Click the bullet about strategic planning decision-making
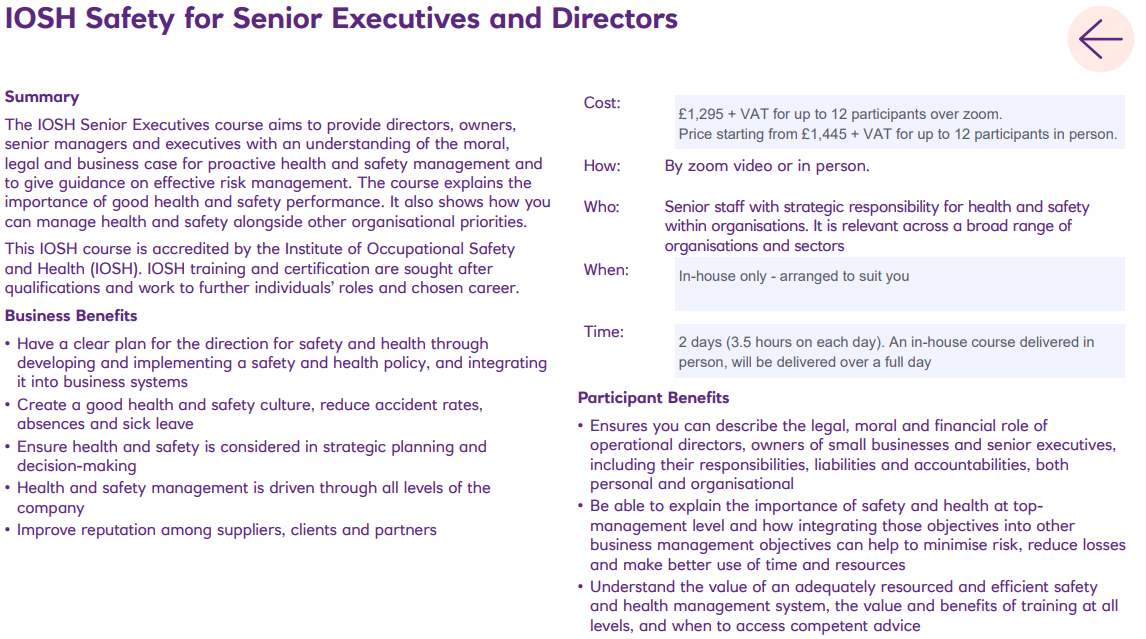The image size is (1146, 639). pyautogui.click(x=246, y=455)
